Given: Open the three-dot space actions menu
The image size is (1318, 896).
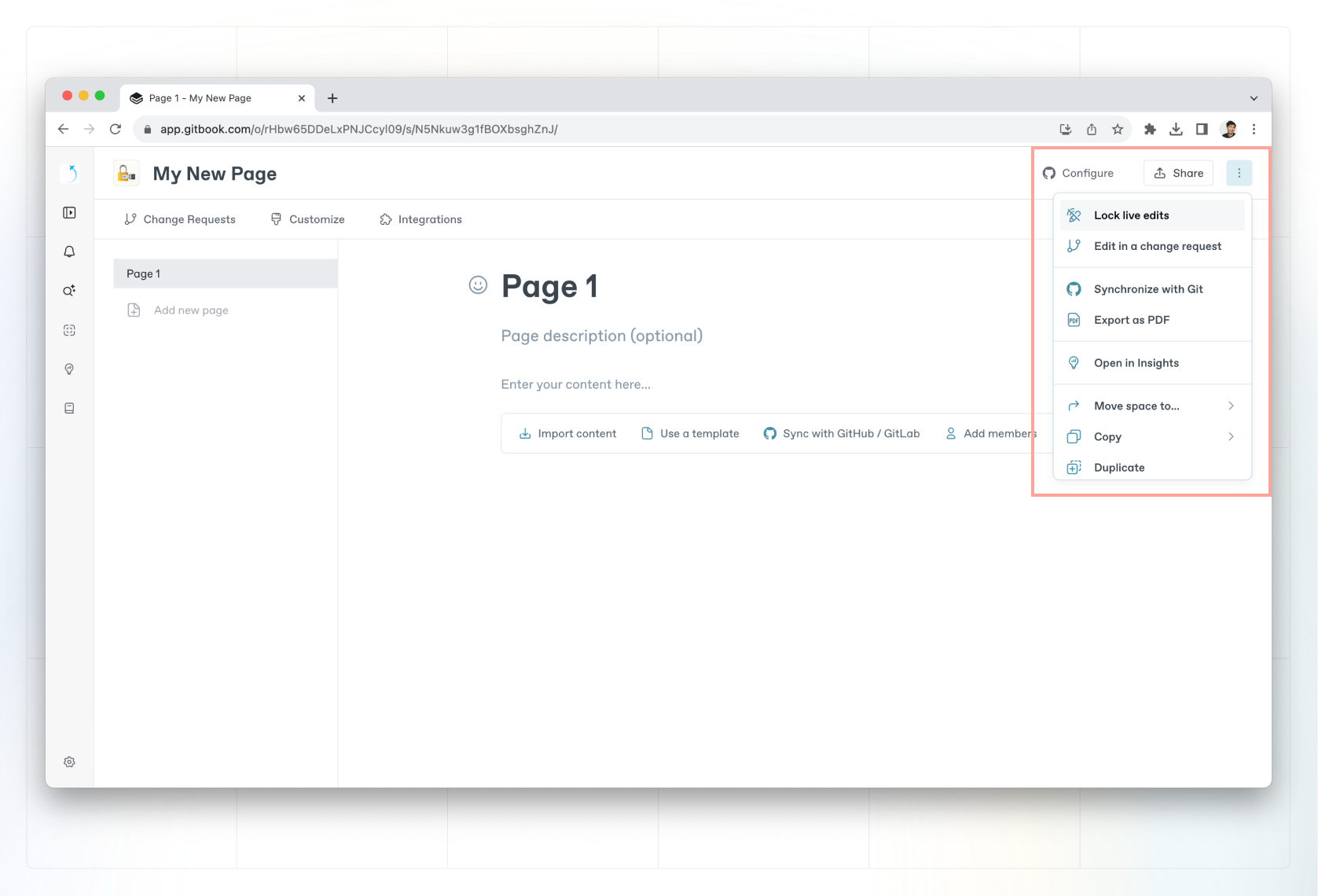Looking at the screenshot, I should coord(1239,173).
